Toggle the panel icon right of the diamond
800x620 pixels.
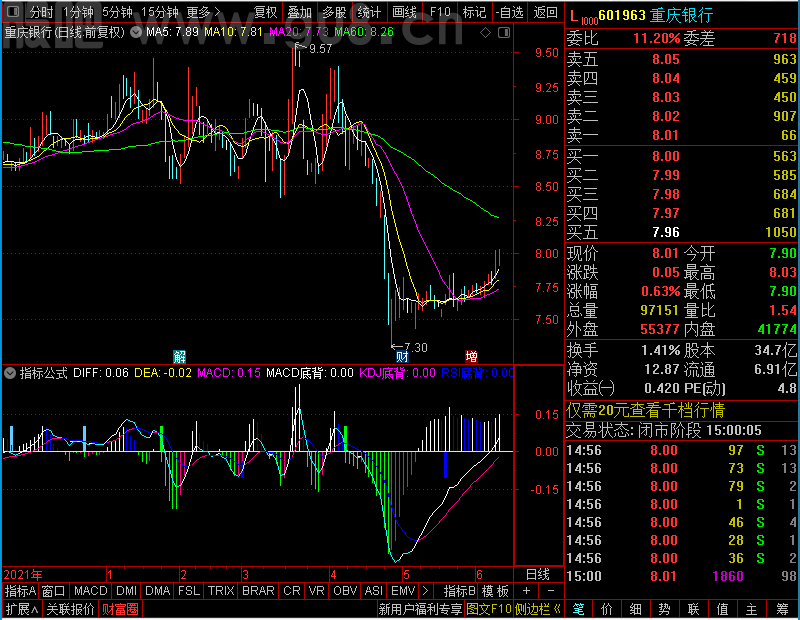tap(504, 33)
